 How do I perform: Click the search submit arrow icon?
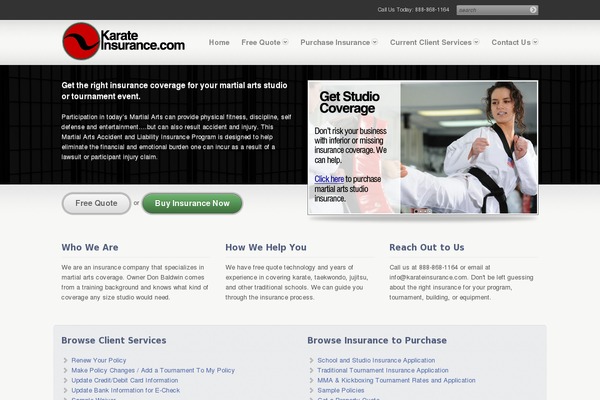tap(533, 10)
